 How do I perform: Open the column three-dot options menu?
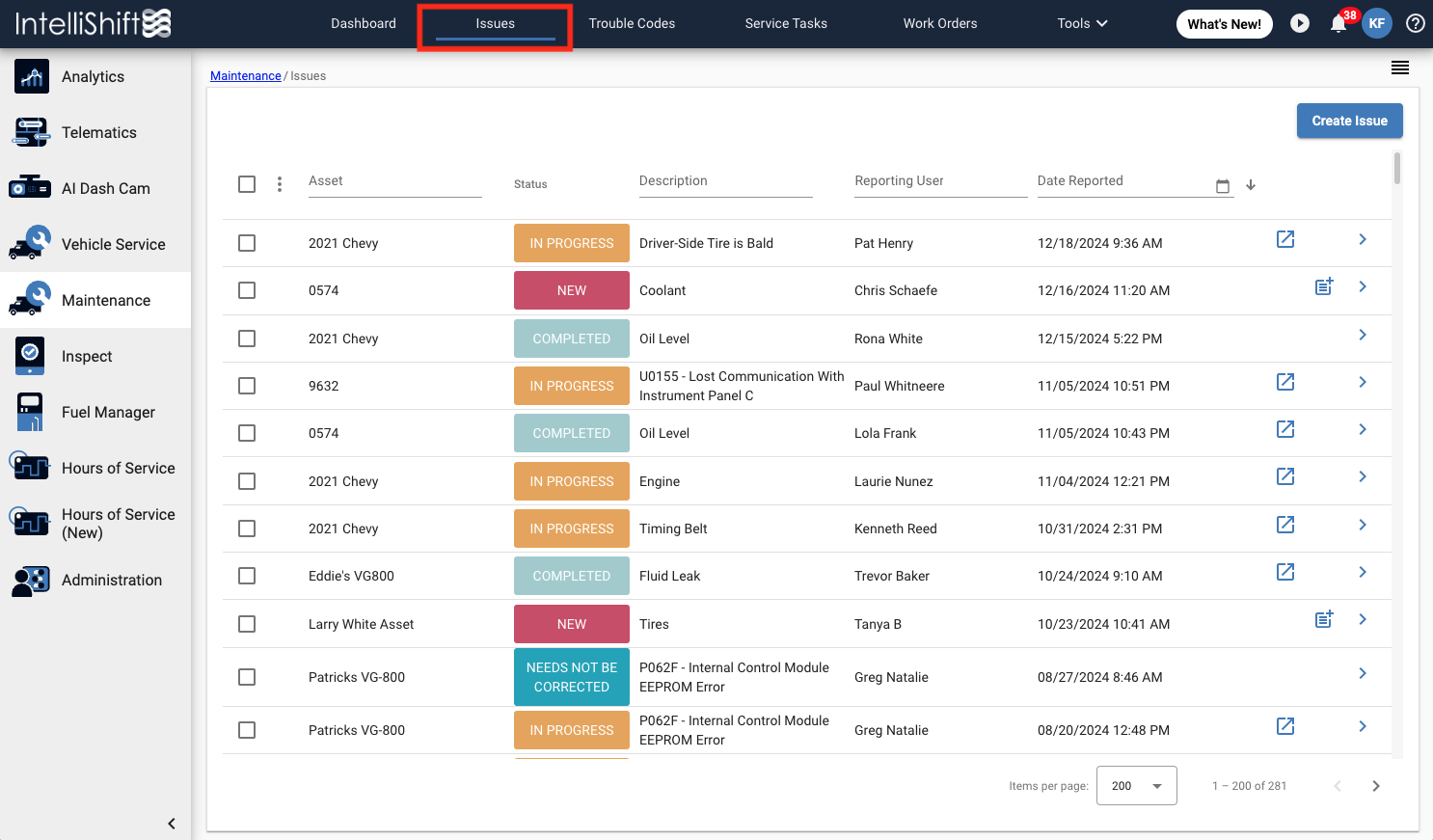(280, 184)
